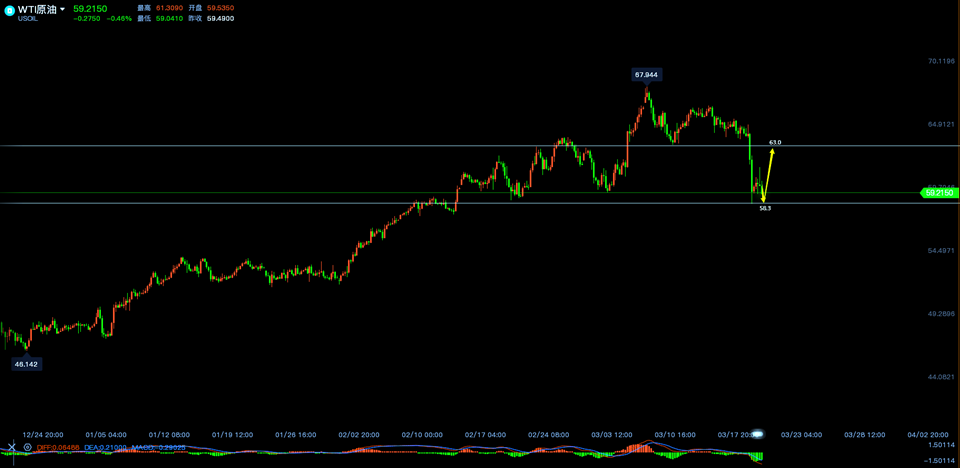Click the price change value -0.2750
960x468 pixels.
[86, 18]
